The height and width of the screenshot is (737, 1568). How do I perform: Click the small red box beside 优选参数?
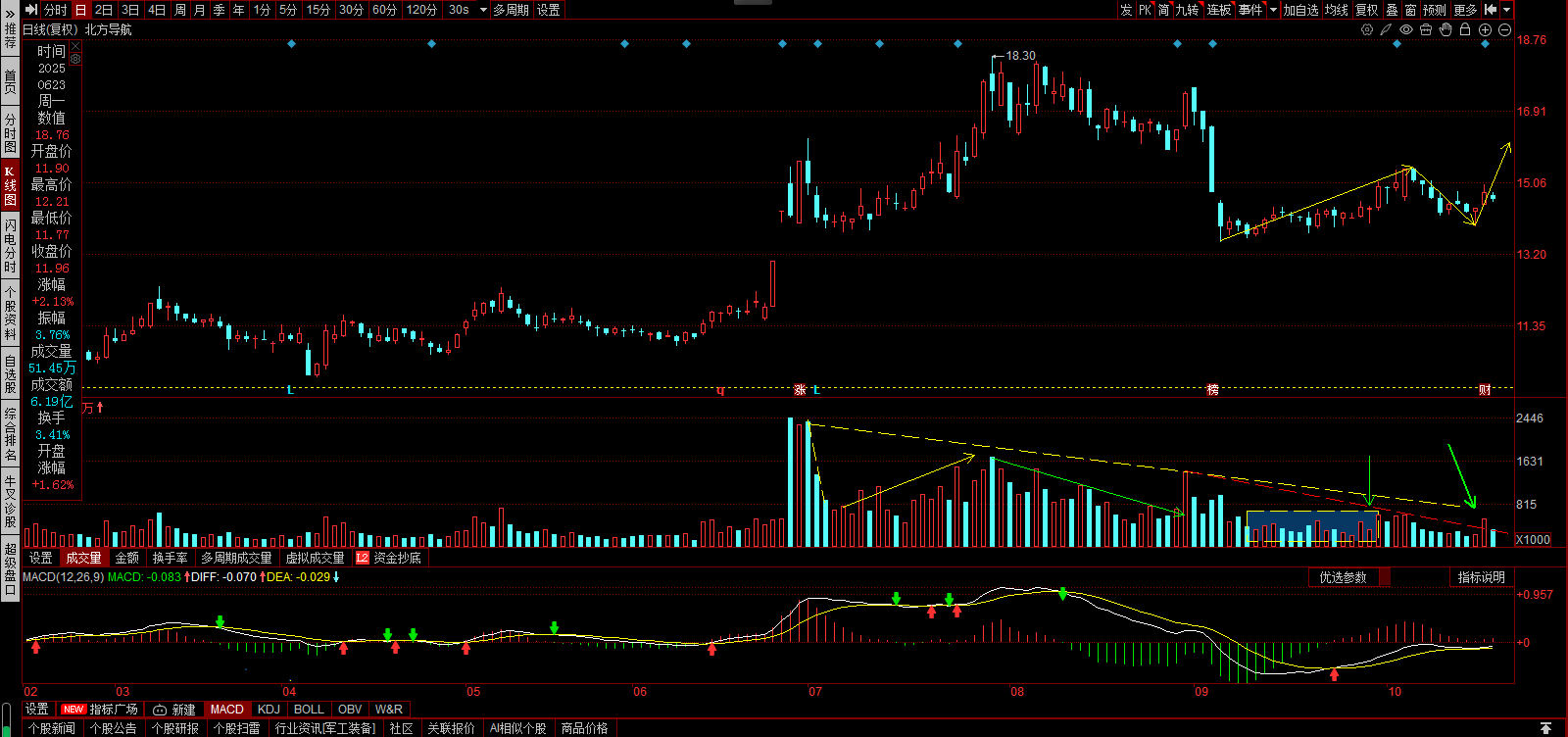1385,577
